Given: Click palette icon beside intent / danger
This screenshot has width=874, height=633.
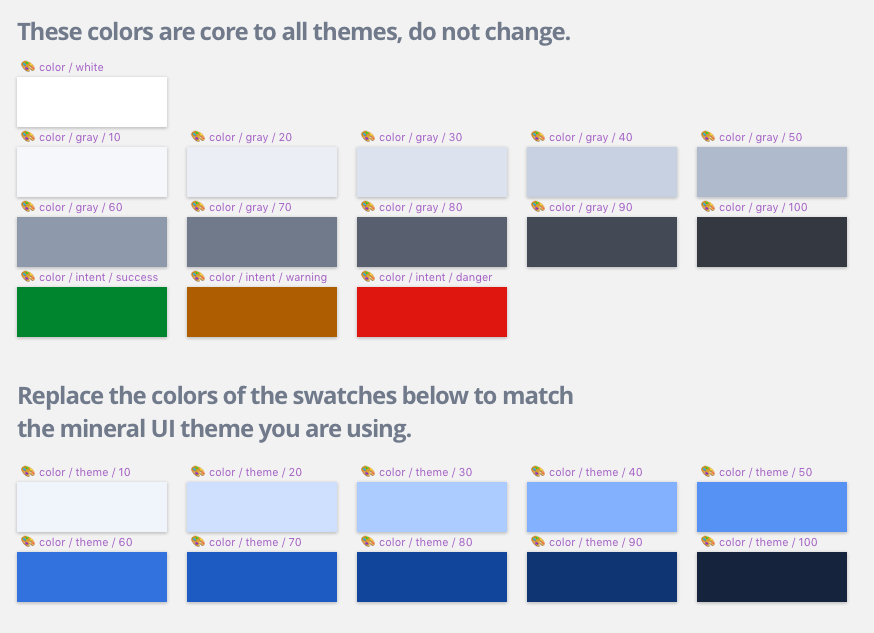Looking at the screenshot, I should pyautogui.click(x=368, y=276).
